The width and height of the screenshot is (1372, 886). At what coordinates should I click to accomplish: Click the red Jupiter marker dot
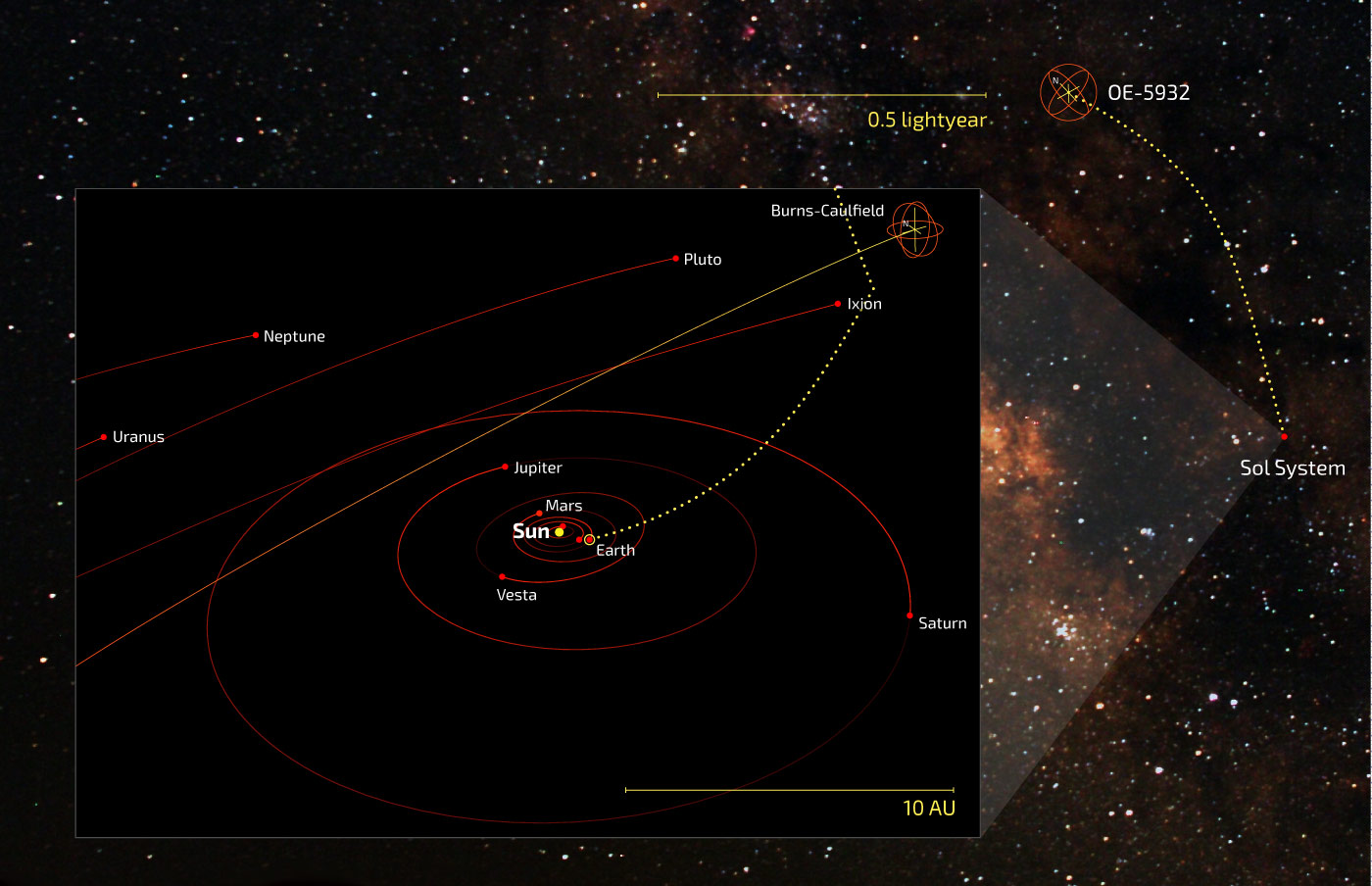coord(506,467)
